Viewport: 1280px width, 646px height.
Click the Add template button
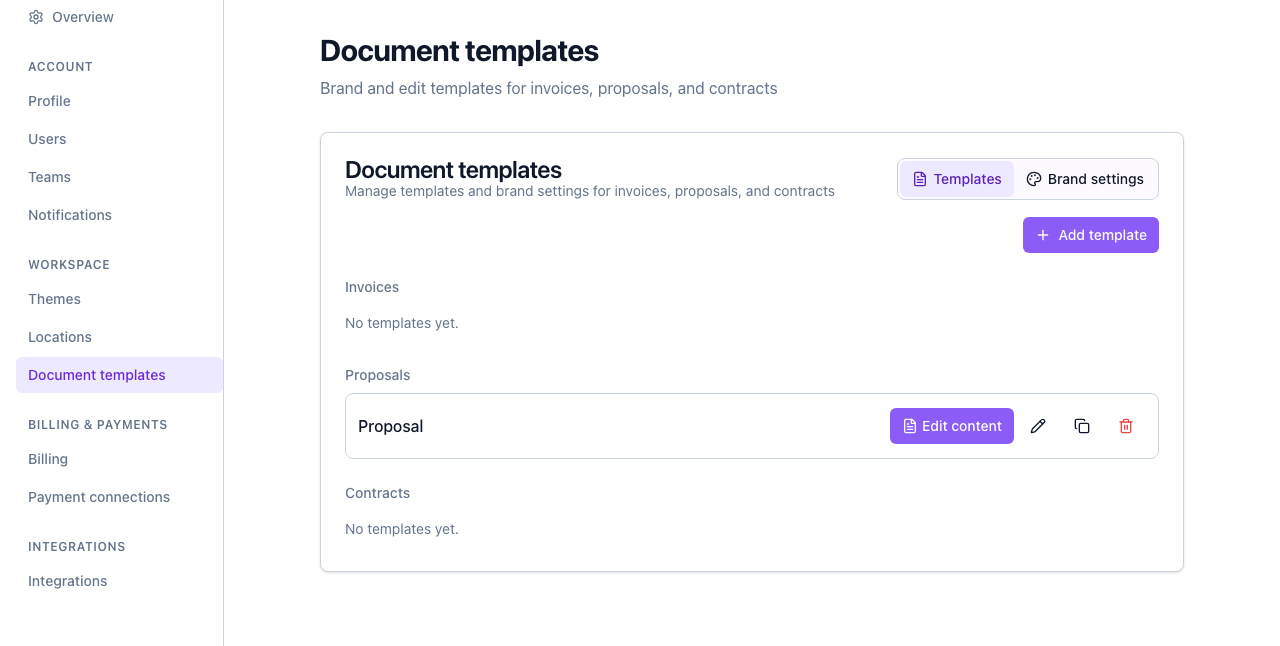tap(1091, 235)
